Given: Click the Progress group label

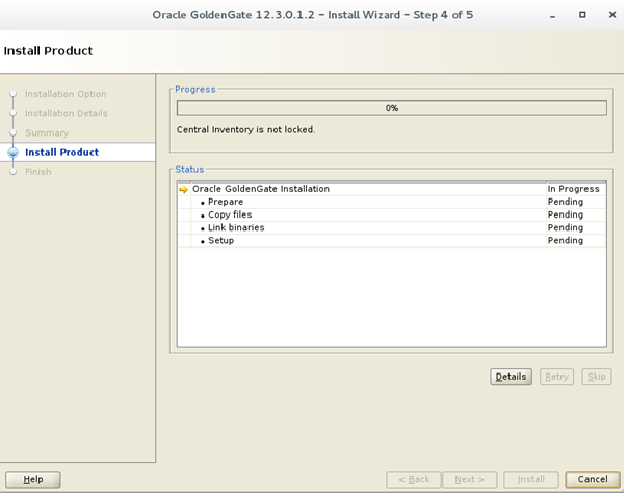Looking at the screenshot, I should pyautogui.click(x=195, y=90).
